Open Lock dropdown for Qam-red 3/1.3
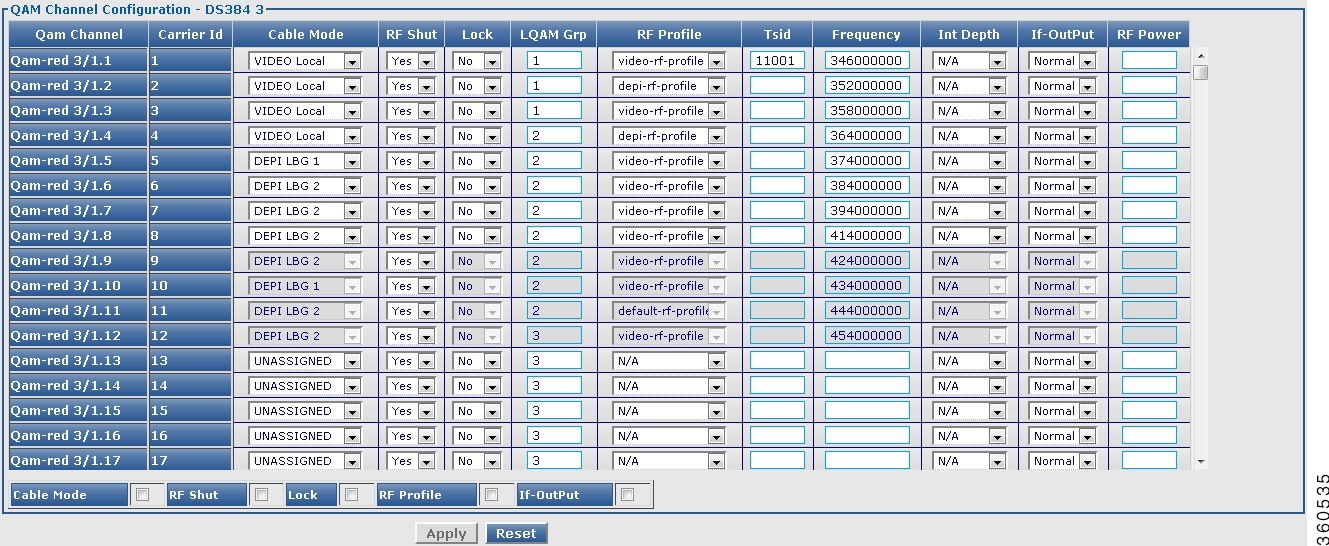The width and height of the screenshot is (1329, 546). coord(477,111)
